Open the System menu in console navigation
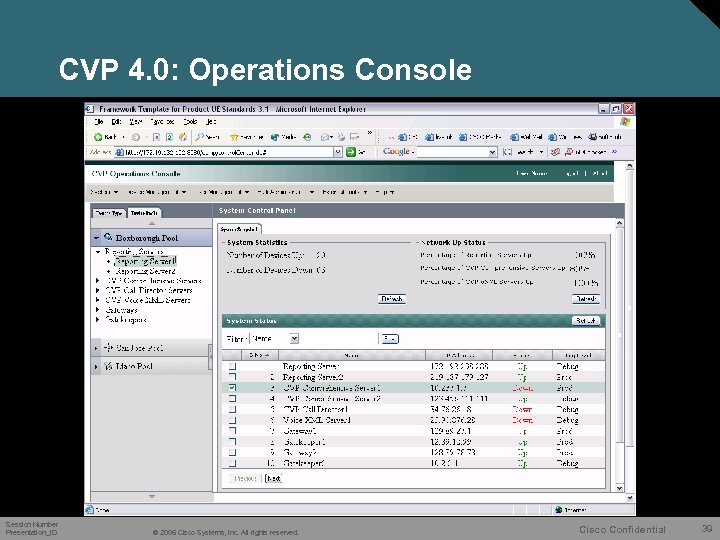Image resolution: width=720 pixels, height=540 pixels. coord(104,192)
